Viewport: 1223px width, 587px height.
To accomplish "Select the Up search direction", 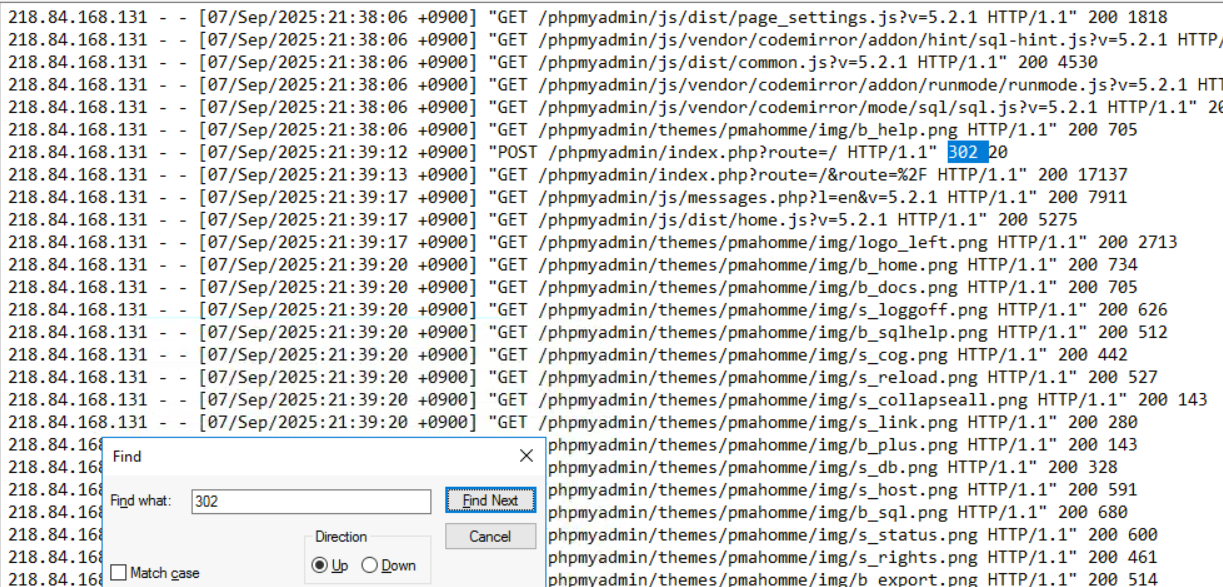I will point(320,565).
